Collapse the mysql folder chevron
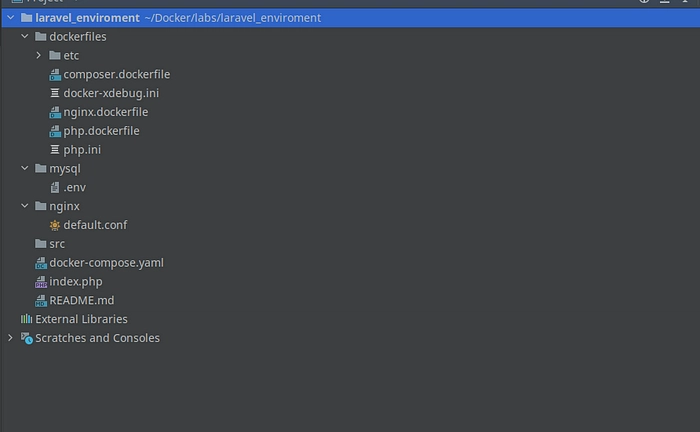700x432 pixels. (25, 168)
